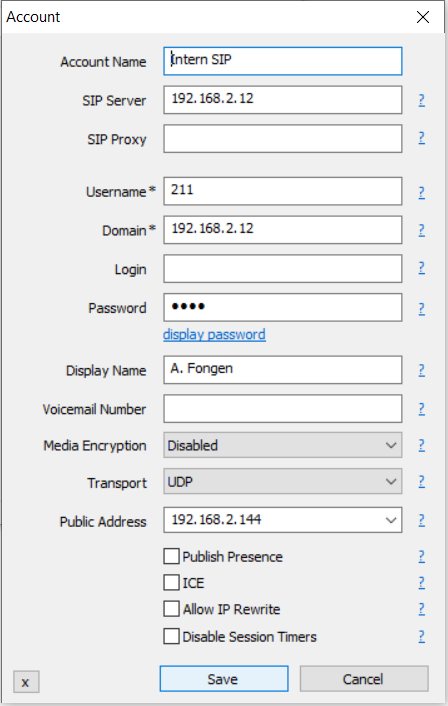
Task: Focus the Password field
Action: click(283, 308)
